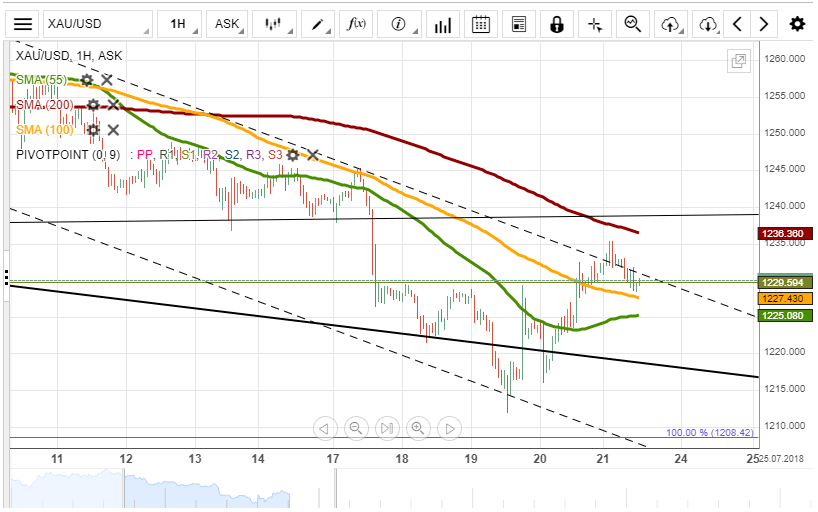Click the date 24 on time axis
The width and height of the screenshot is (818, 512).
(681, 459)
